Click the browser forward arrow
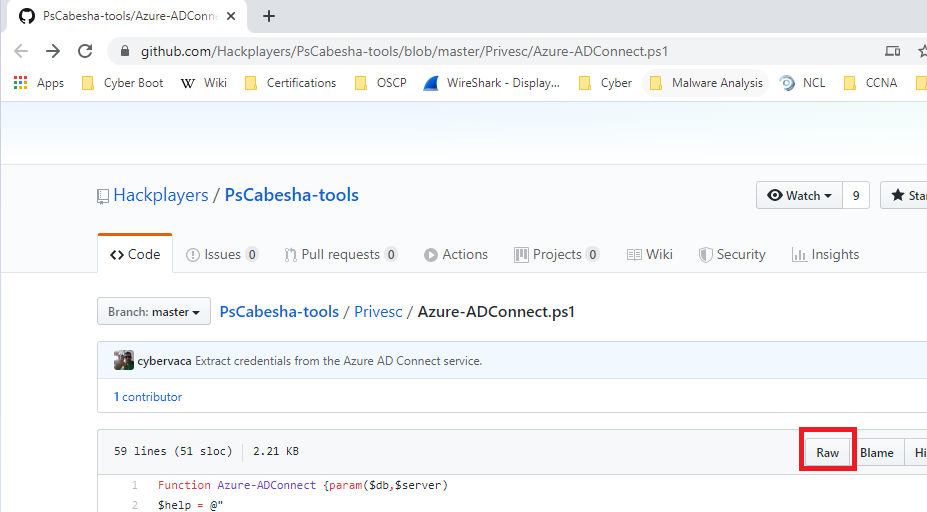This screenshot has height=512, width=927. pyautogui.click(x=53, y=51)
